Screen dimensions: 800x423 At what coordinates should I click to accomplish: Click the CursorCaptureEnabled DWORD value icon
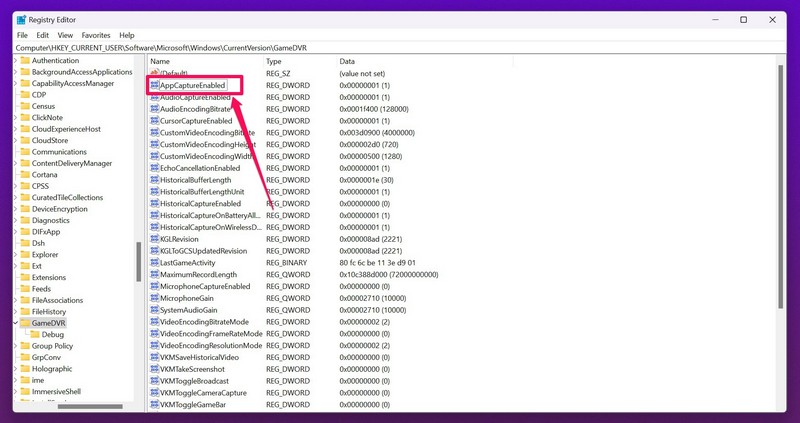click(x=155, y=121)
